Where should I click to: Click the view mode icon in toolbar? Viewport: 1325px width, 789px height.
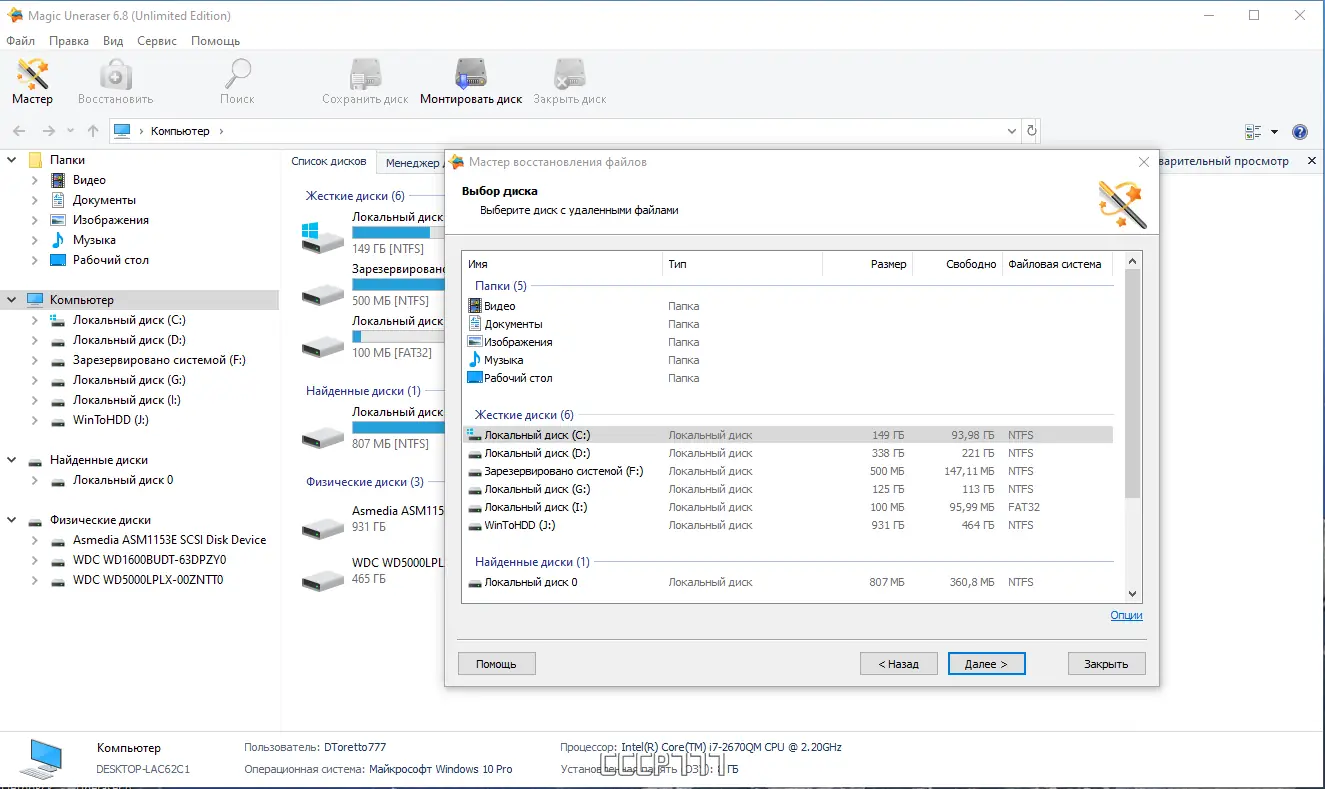pyautogui.click(x=1253, y=132)
